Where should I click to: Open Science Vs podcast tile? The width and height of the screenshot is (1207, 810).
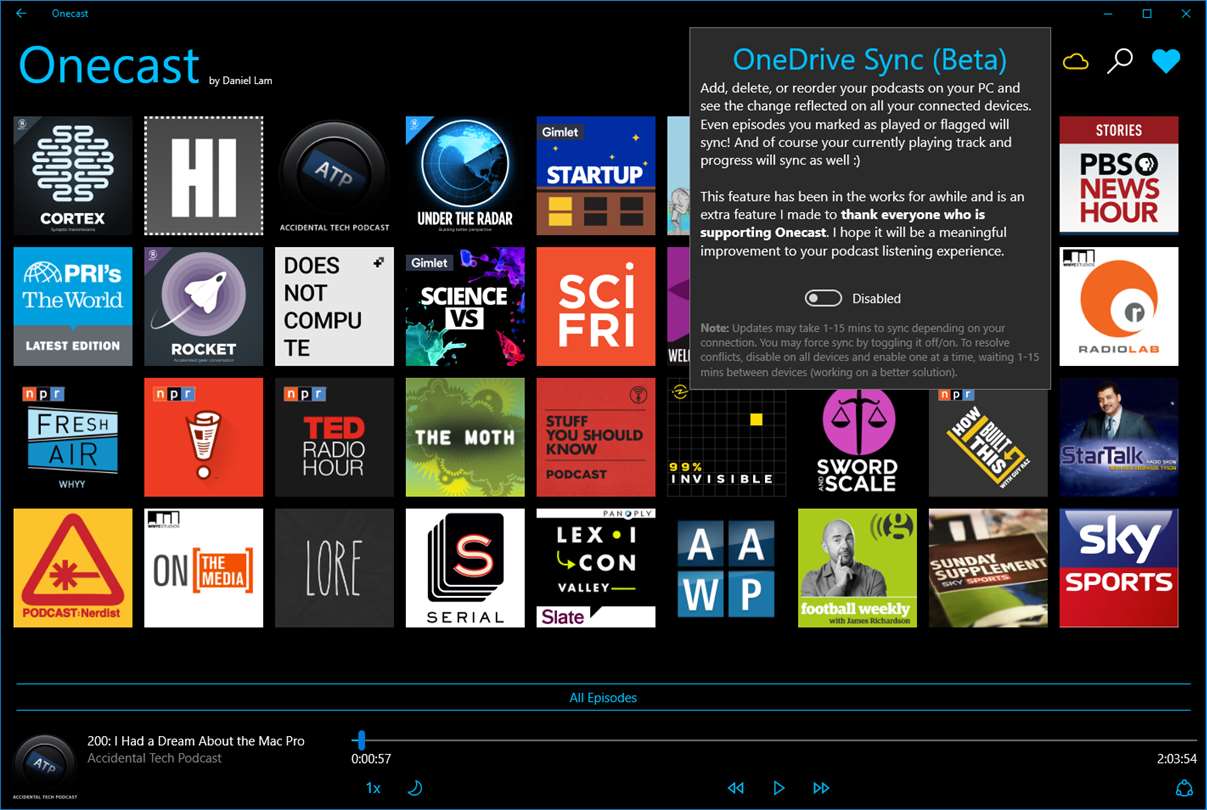point(465,306)
